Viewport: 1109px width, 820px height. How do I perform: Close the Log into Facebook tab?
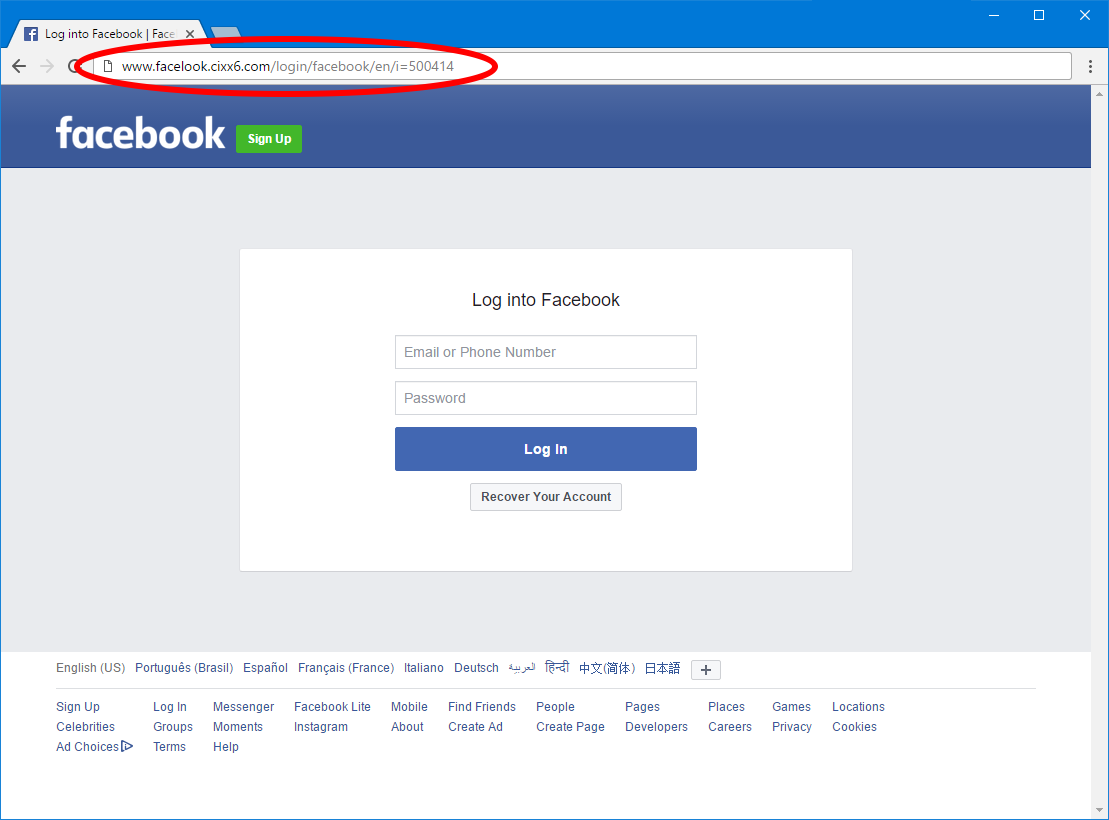[x=190, y=34]
